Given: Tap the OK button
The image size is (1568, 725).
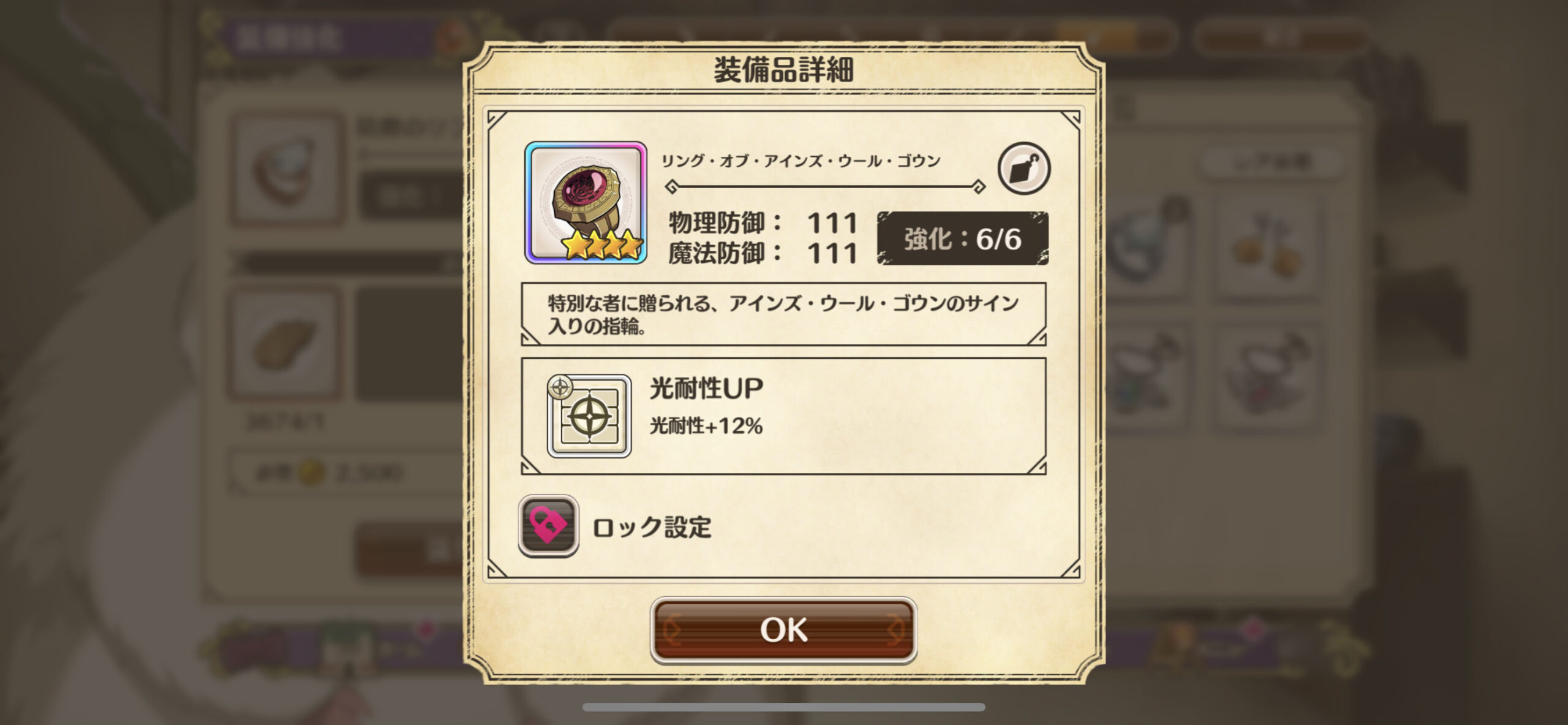Looking at the screenshot, I should tap(783, 630).
